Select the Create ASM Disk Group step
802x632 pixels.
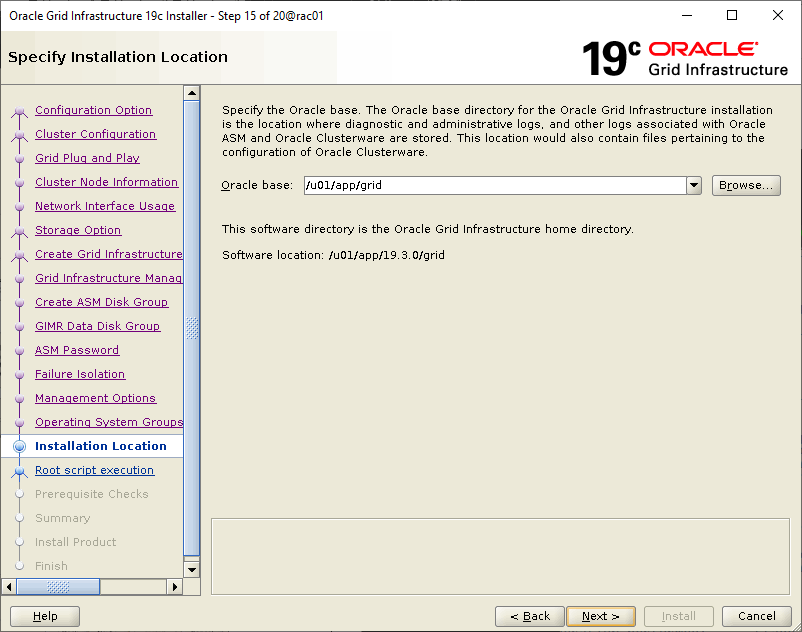101,302
